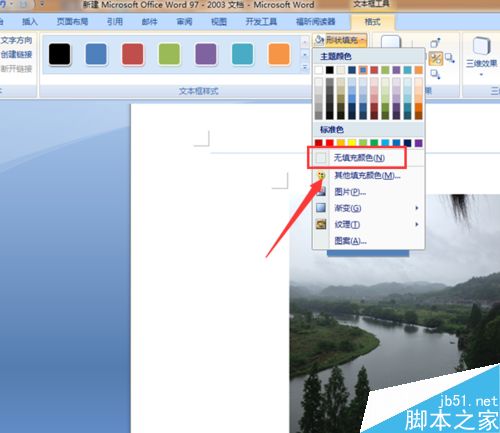
Task: Apply the teal text box style
Action: tap(242, 54)
